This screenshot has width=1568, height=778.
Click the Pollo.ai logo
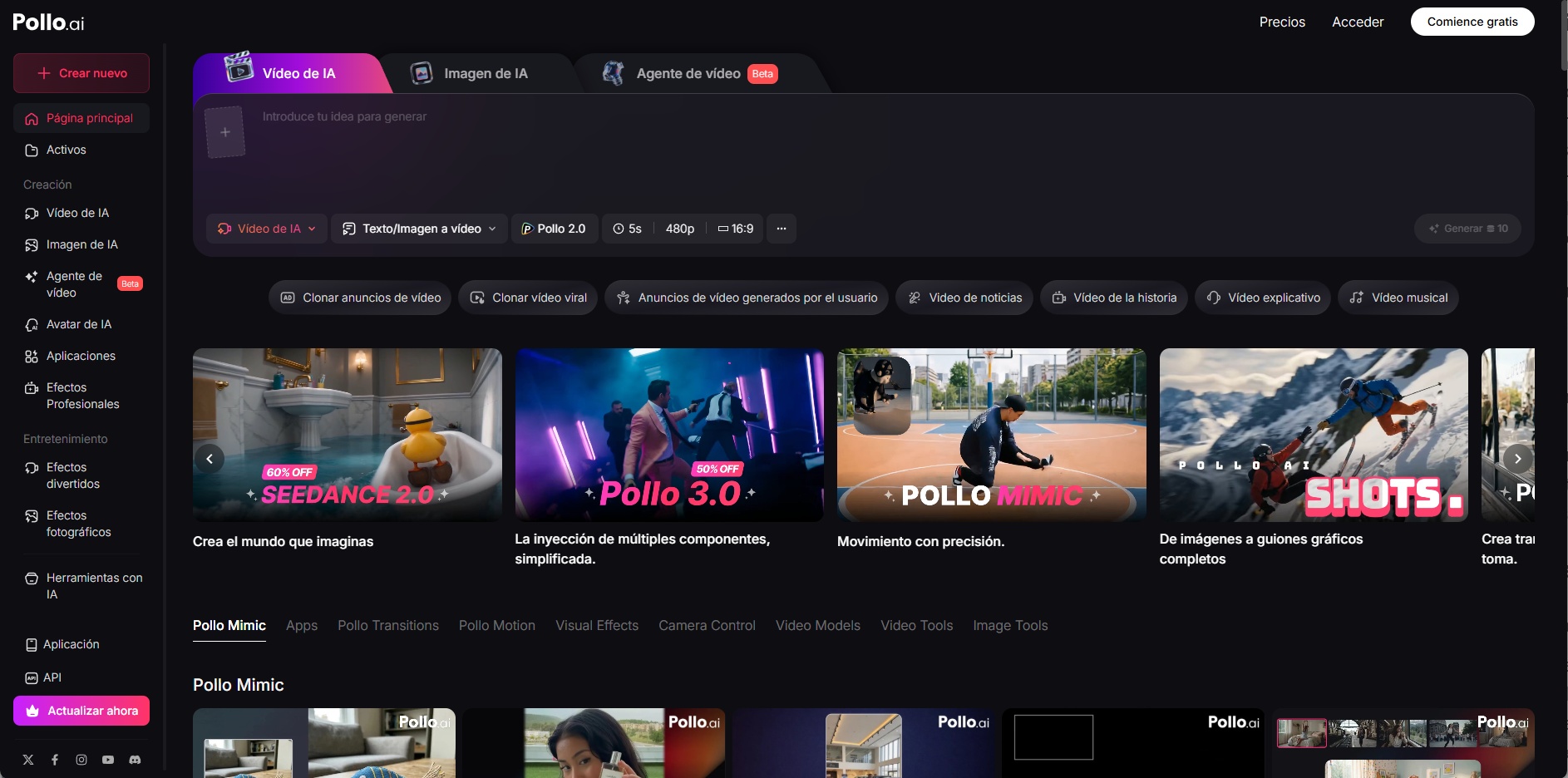[x=48, y=22]
